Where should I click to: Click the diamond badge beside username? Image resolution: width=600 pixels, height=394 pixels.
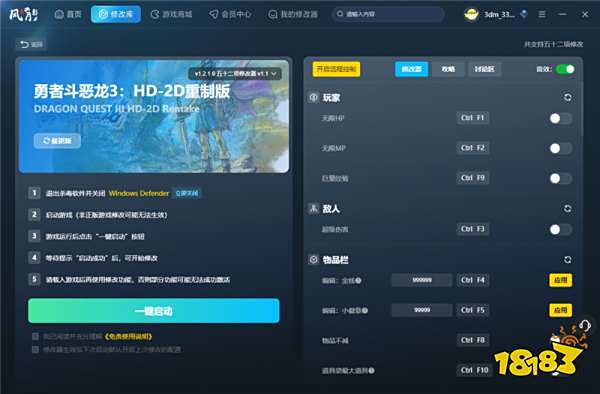(524, 14)
